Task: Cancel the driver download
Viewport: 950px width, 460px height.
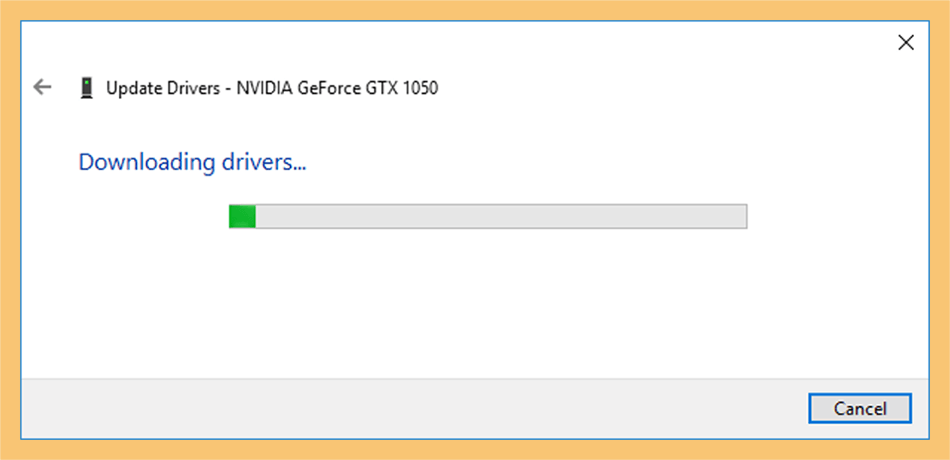Action: click(x=860, y=408)
